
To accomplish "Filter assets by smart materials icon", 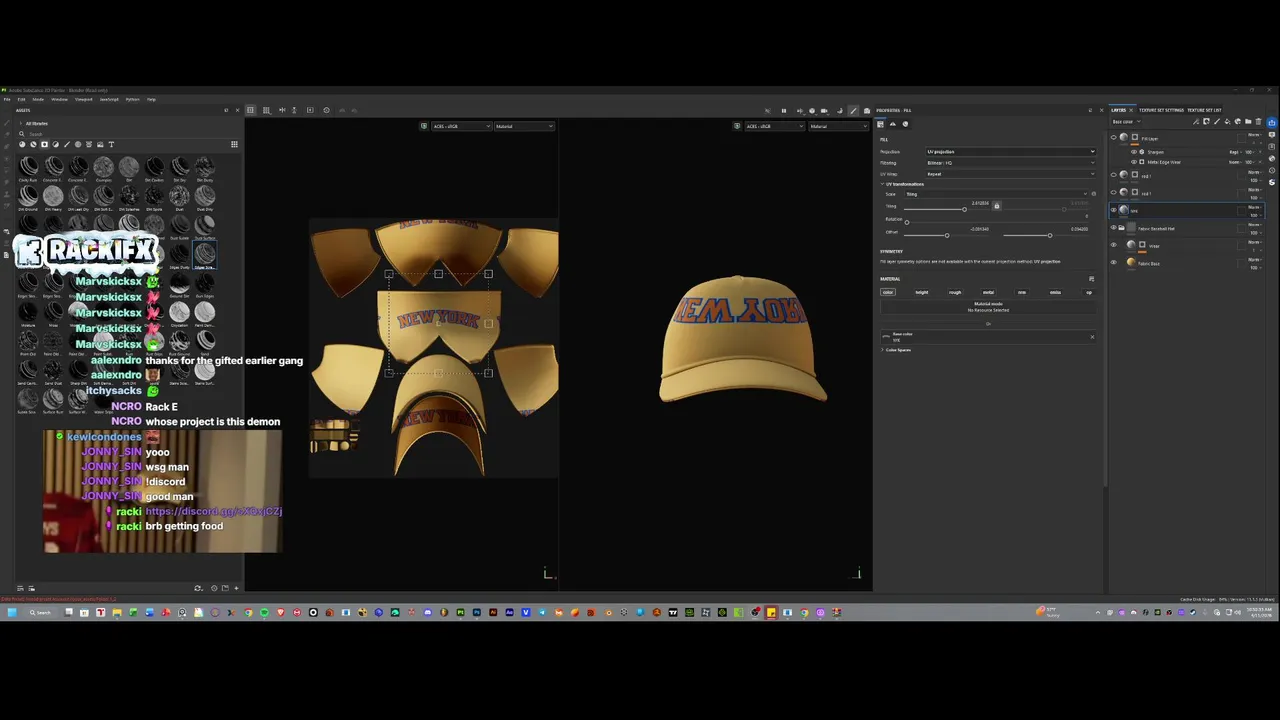I will [x=33, y=144].
